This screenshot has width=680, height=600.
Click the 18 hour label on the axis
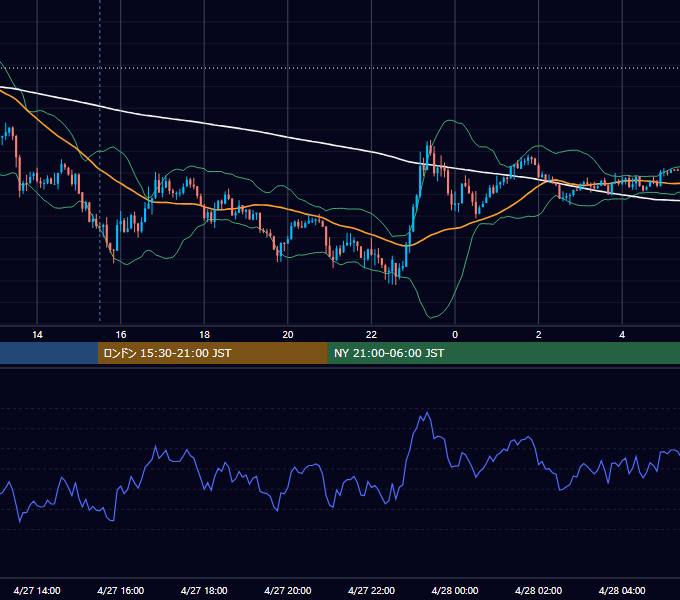(x=204, y=335)
